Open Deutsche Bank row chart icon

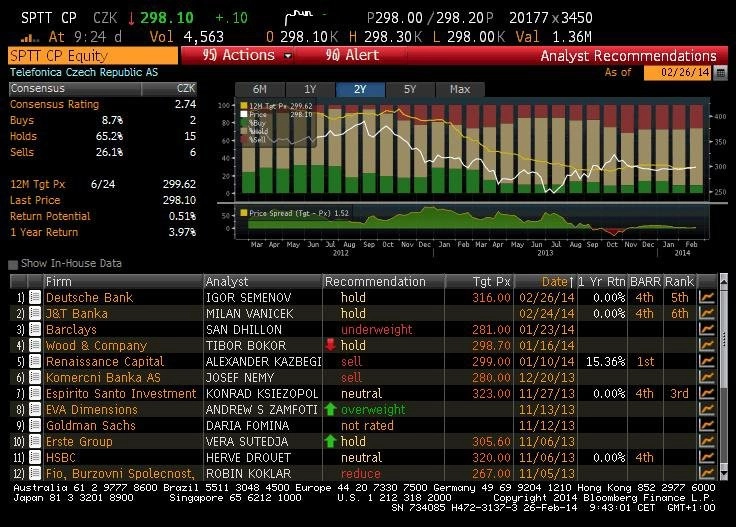706,297
